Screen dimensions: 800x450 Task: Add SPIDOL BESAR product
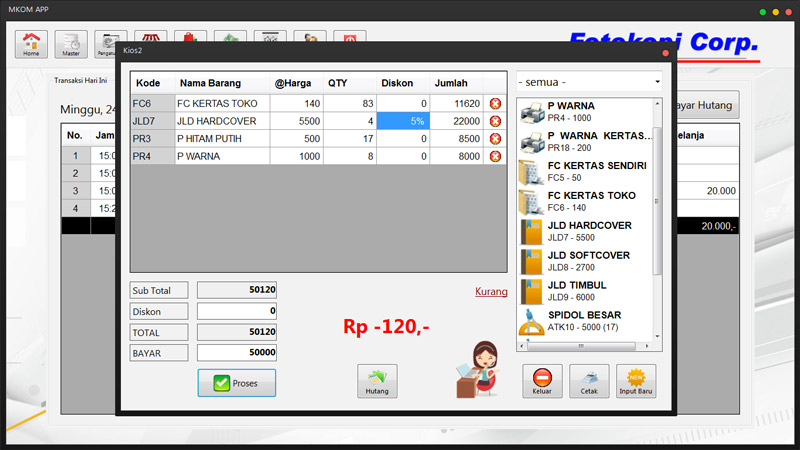[585, 321]
